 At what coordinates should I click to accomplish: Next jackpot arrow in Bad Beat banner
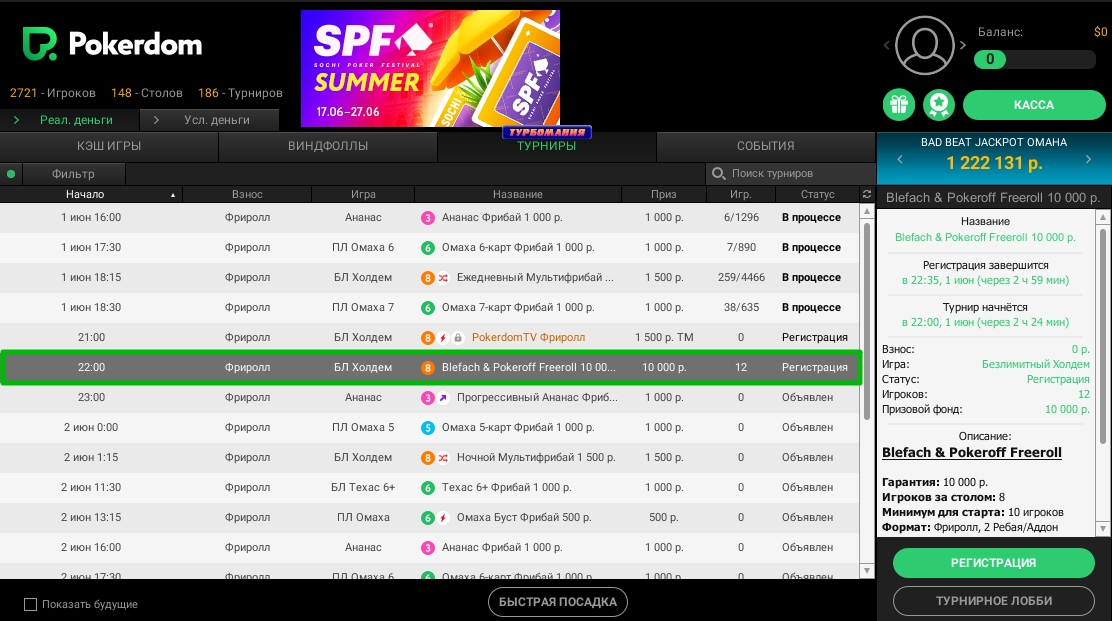click(1089, 160)
